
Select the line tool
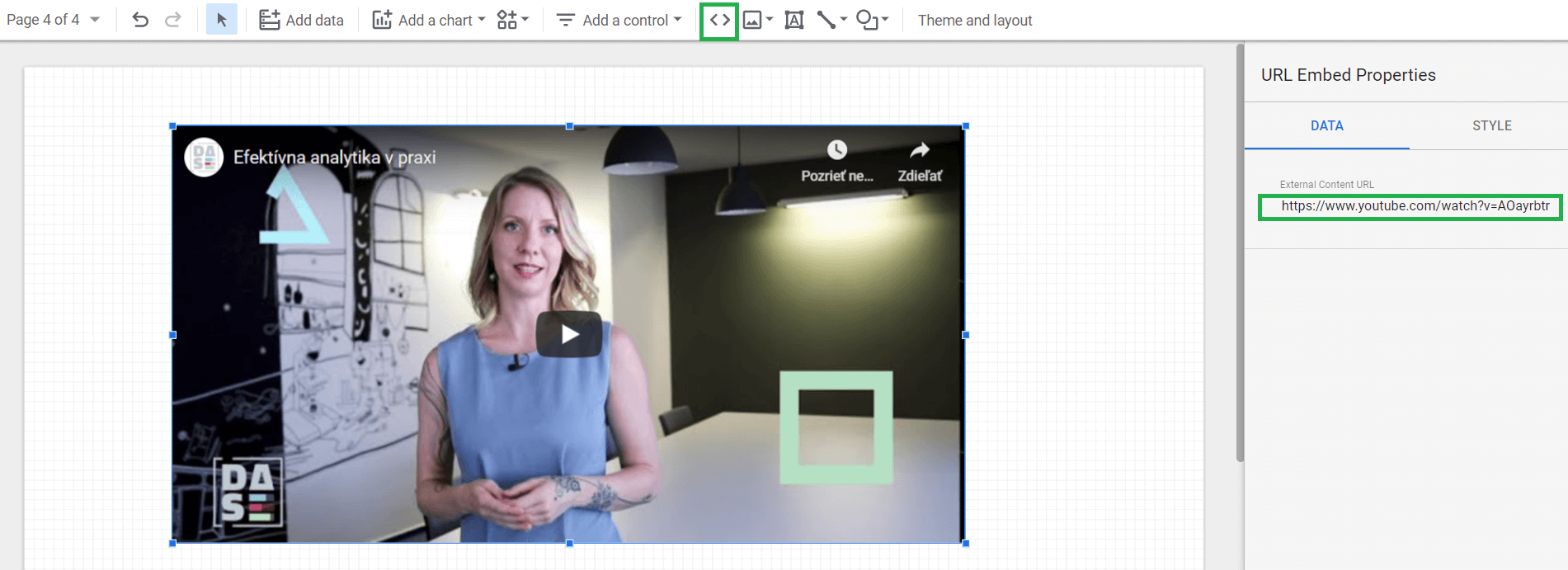click(826, 20)
